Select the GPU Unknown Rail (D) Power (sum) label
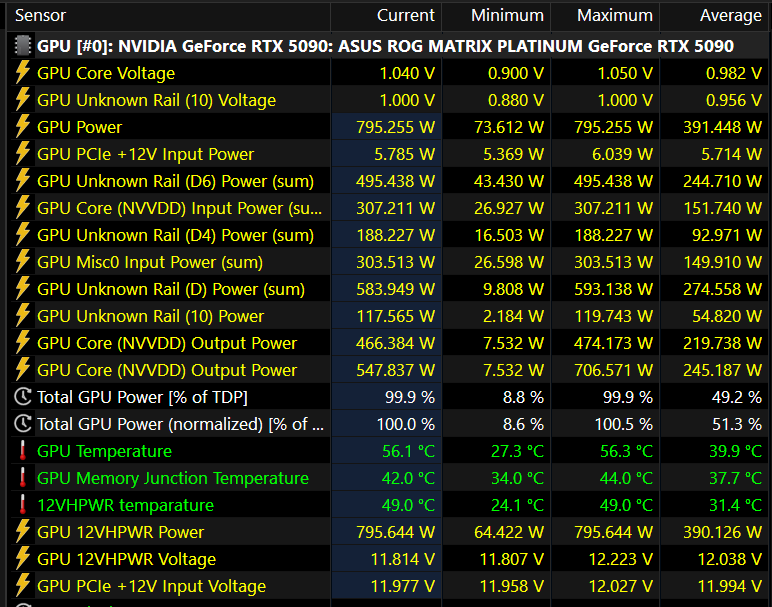Viewport: 772px width, 607px height. [x=171, y=289]
